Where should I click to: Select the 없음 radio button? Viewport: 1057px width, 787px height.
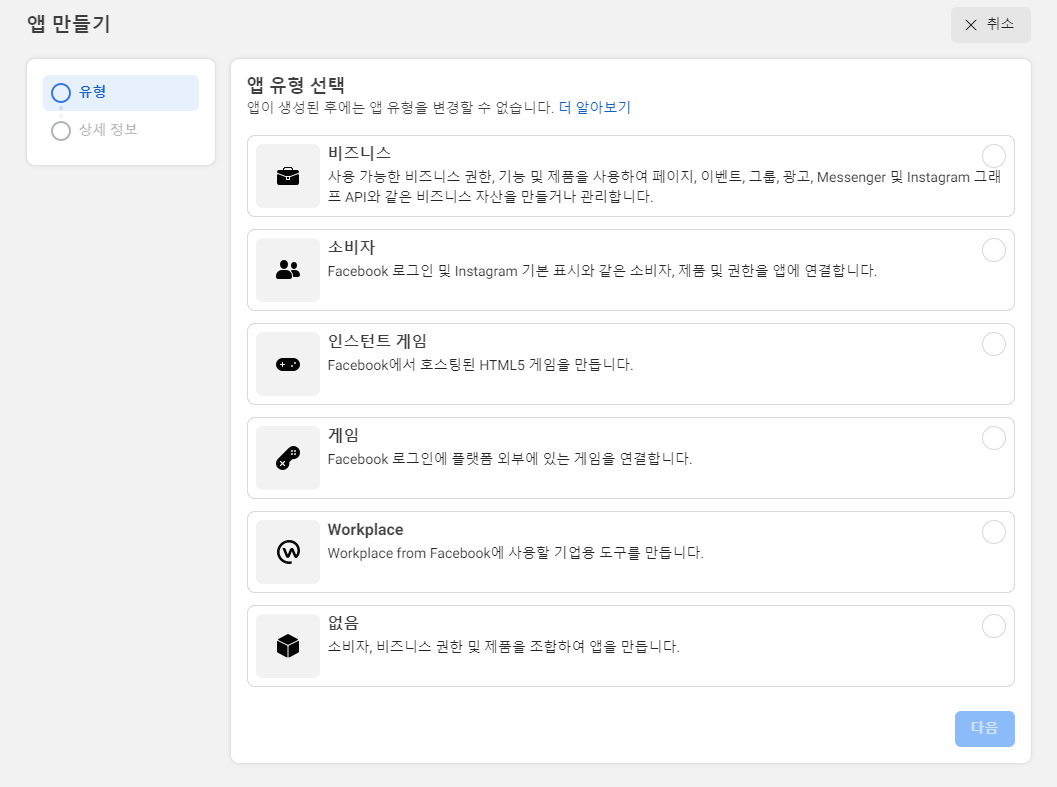(994, 626)
